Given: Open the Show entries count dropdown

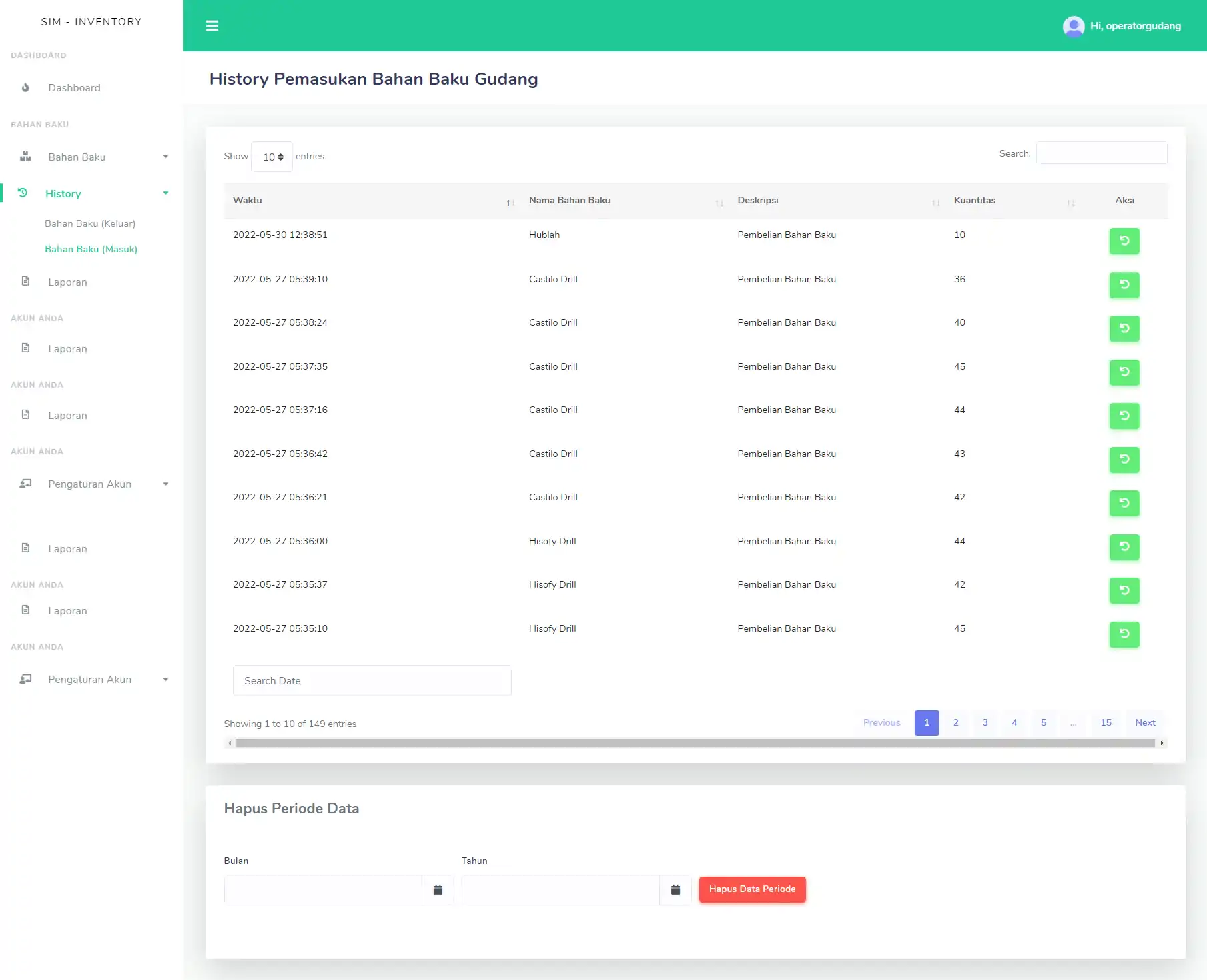Looking at the screenshot, I should click(x=272, y=157).
